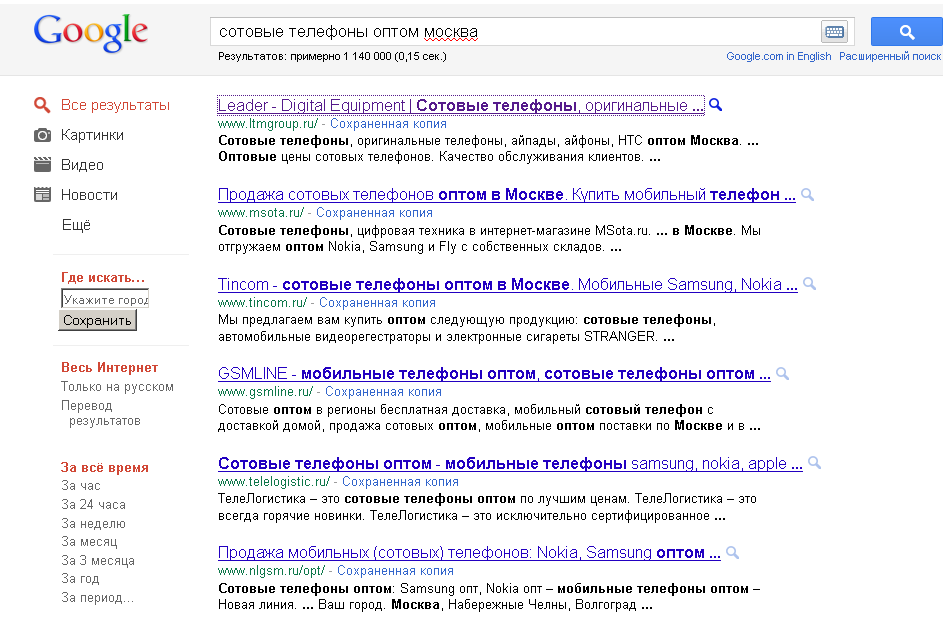
Task: Switch to Видео search
Action: pos(82,165)
